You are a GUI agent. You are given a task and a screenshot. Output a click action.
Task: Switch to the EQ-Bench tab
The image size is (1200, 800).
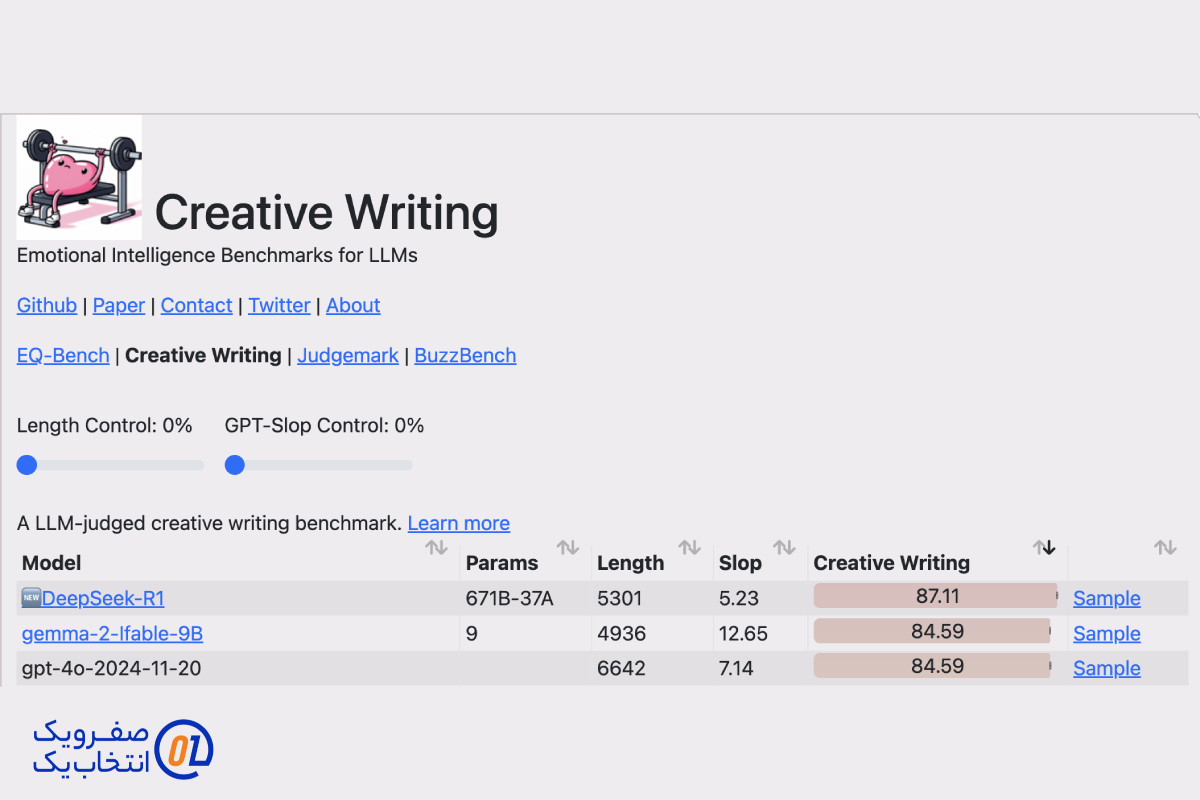pyautogui.click(x=63, y=355)
